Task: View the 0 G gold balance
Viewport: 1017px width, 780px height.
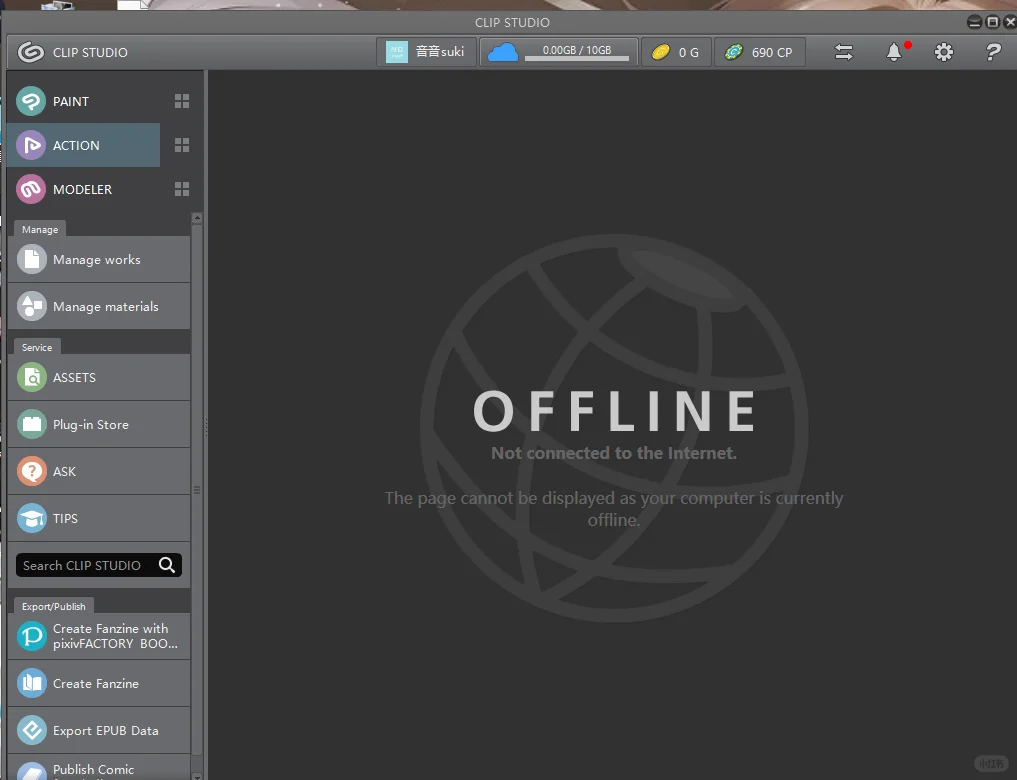Action: (676, 52)
